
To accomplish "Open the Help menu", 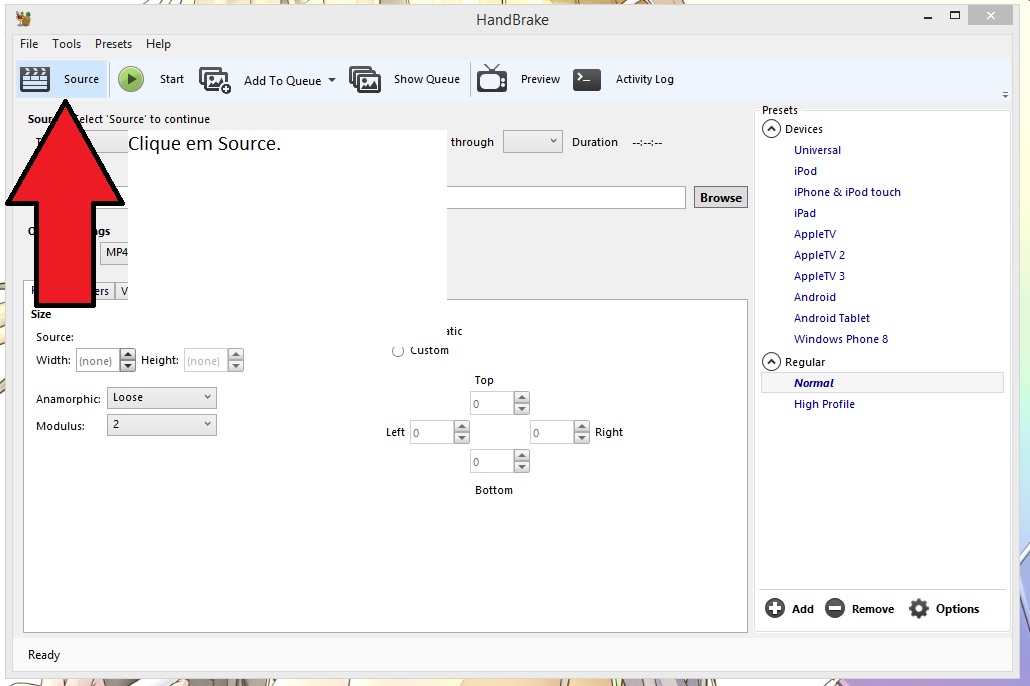I will tap(158, 44).
